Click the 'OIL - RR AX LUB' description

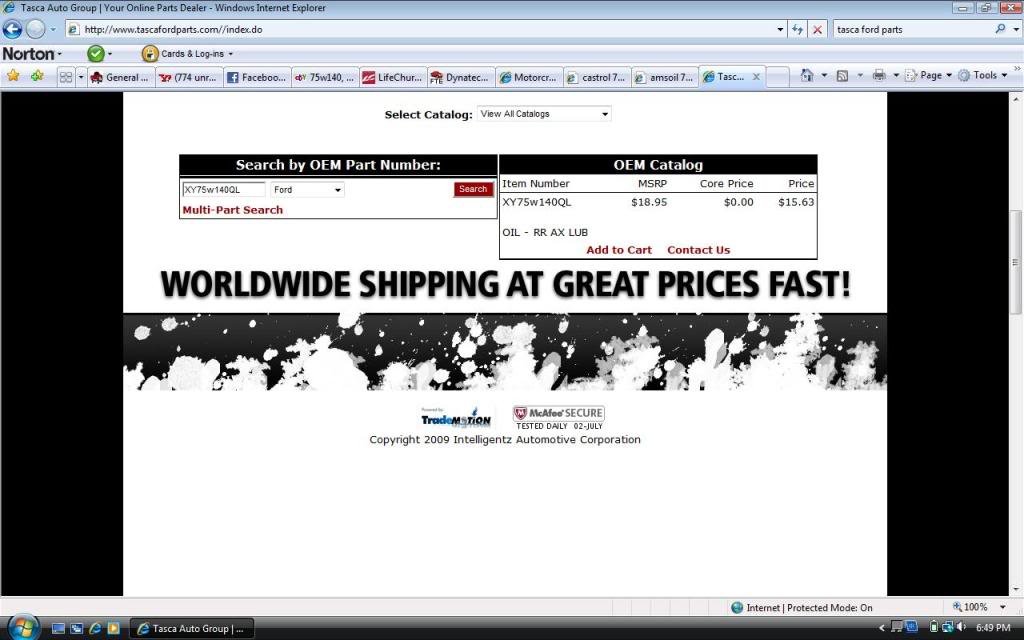pos(545,232)
